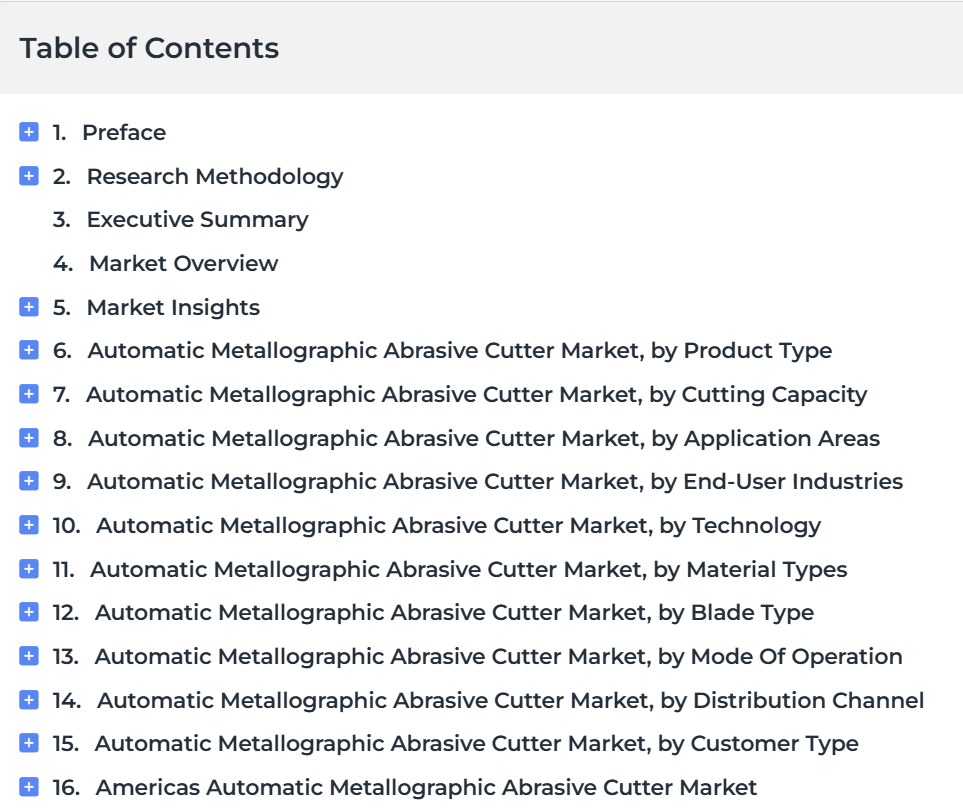Expand the by Technology plus icon
Image resolution: width=963 pixels, height=810 pixels.
tap(29, 525)
